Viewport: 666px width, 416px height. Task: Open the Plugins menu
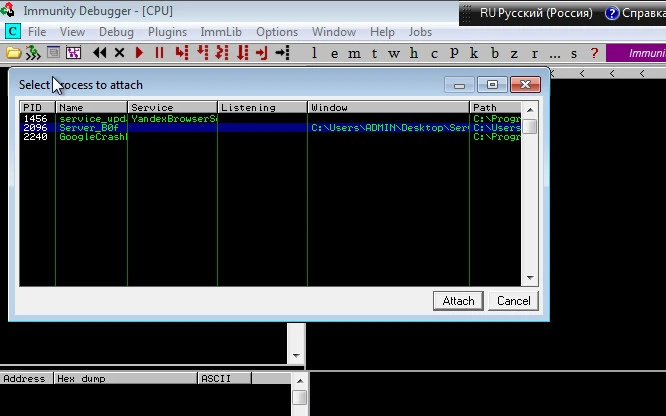(167, 32)
